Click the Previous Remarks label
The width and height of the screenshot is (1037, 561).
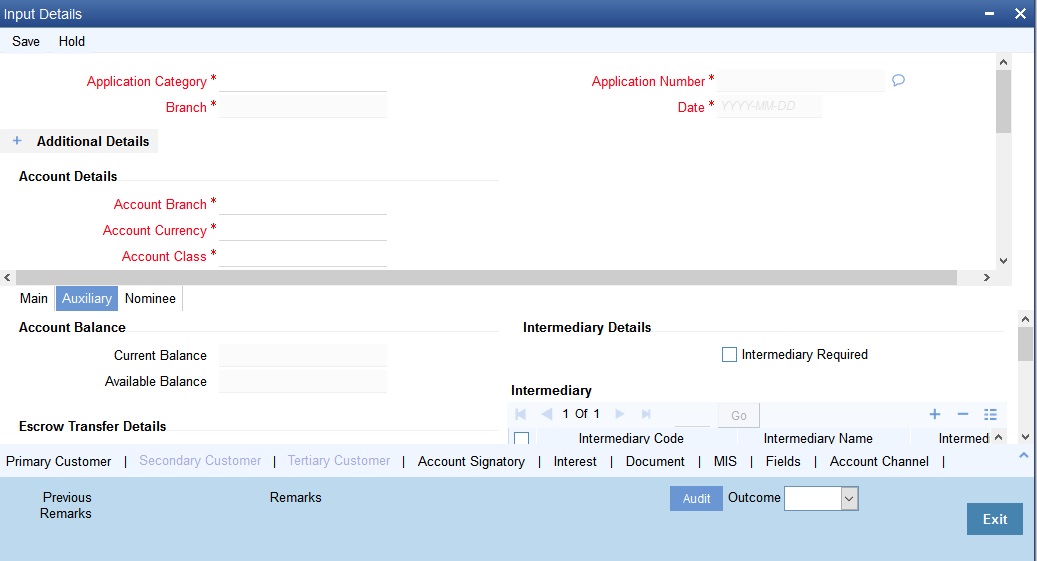[x=66, y=505]
